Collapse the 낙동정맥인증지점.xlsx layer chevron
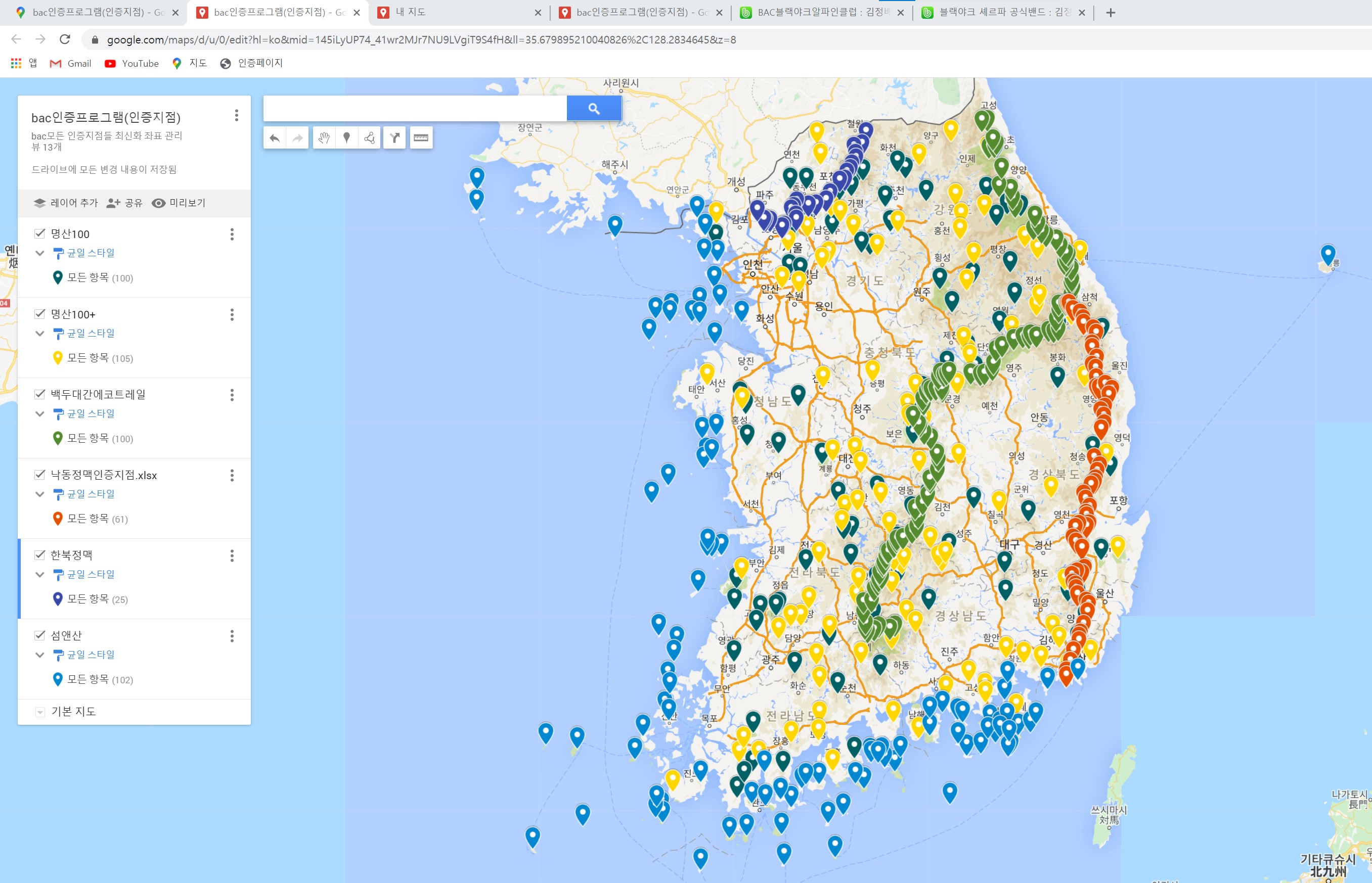 click(x=39, y=494)
